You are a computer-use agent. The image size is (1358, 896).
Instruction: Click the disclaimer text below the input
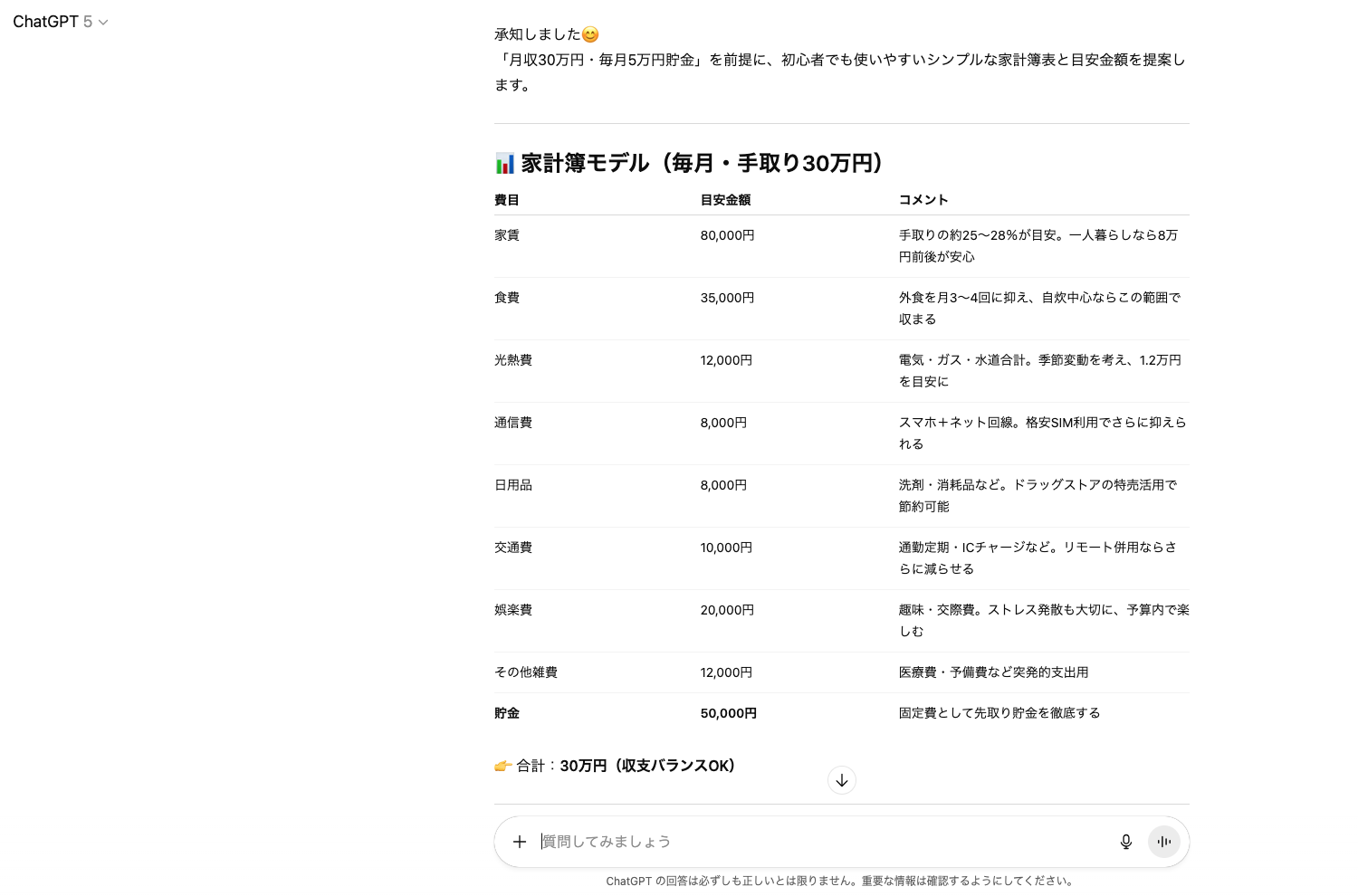(841, 880)
